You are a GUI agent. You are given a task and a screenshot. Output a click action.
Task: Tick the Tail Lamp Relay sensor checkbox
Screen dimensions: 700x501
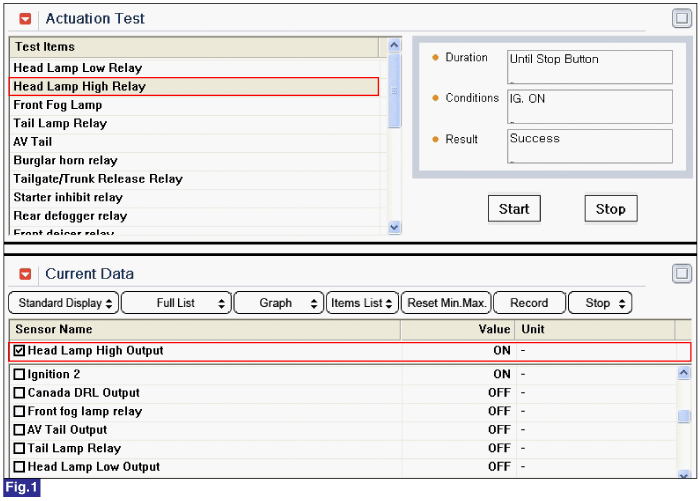19,448
